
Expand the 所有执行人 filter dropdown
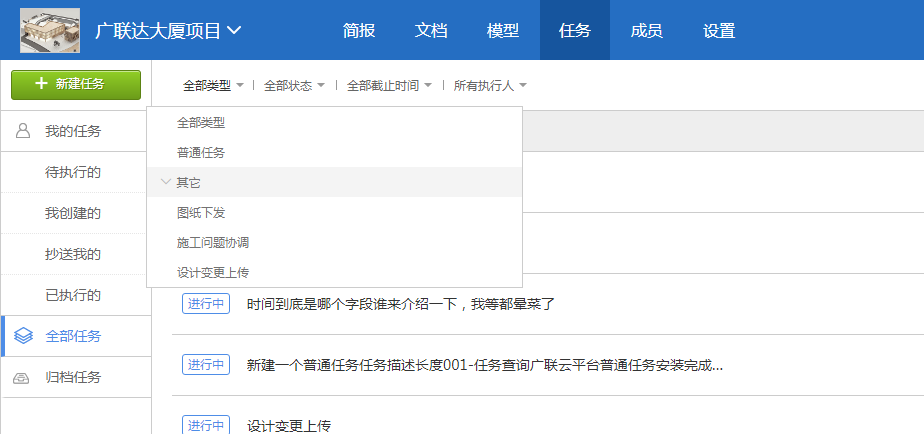click(490, 86)
